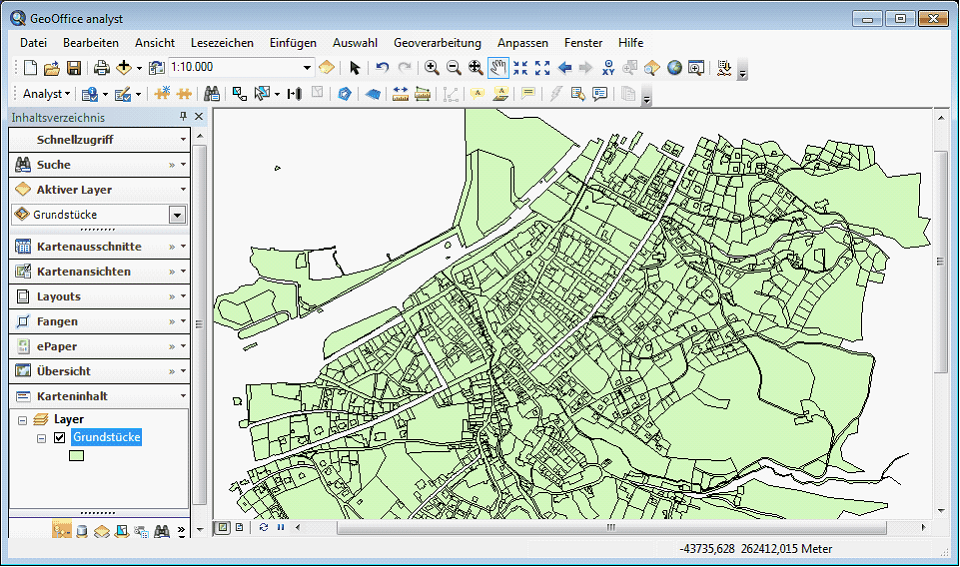Pause map drawing button

(280, 527)
